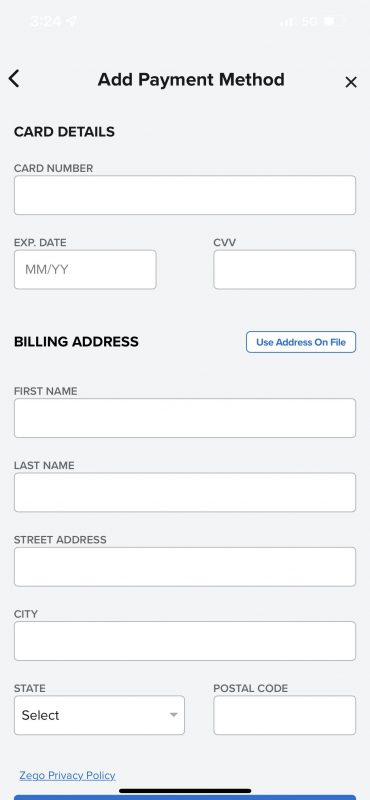Click Use Address On File button
Screen dimensions: 370x800
click(301, 342)
